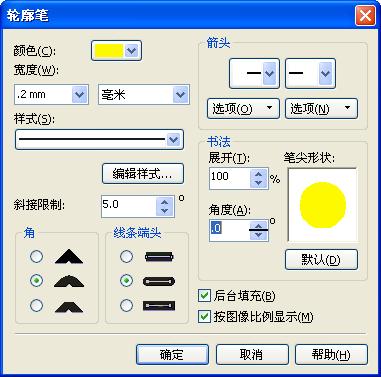Open the end arrowhead selector
This screenshot has width=381, height=377.
(x=310, y=73)
